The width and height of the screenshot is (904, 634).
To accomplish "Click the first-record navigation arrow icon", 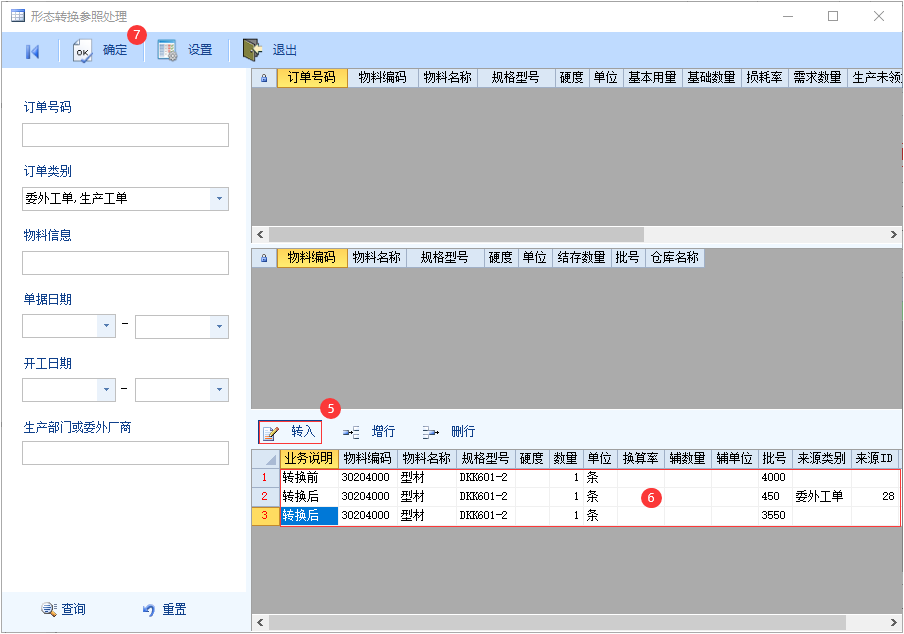I will [x=32, y=51].
